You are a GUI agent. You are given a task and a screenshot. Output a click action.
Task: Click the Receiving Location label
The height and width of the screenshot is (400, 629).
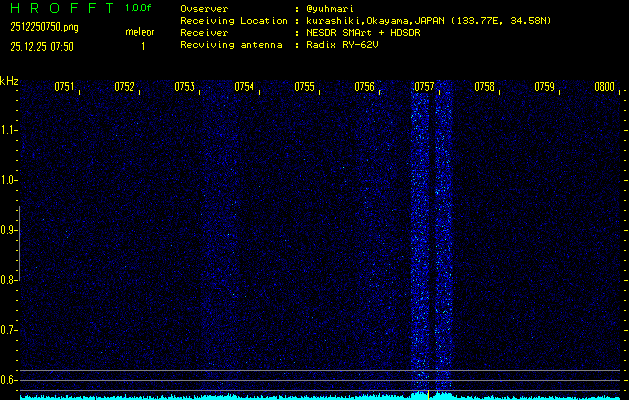[234, 21]
